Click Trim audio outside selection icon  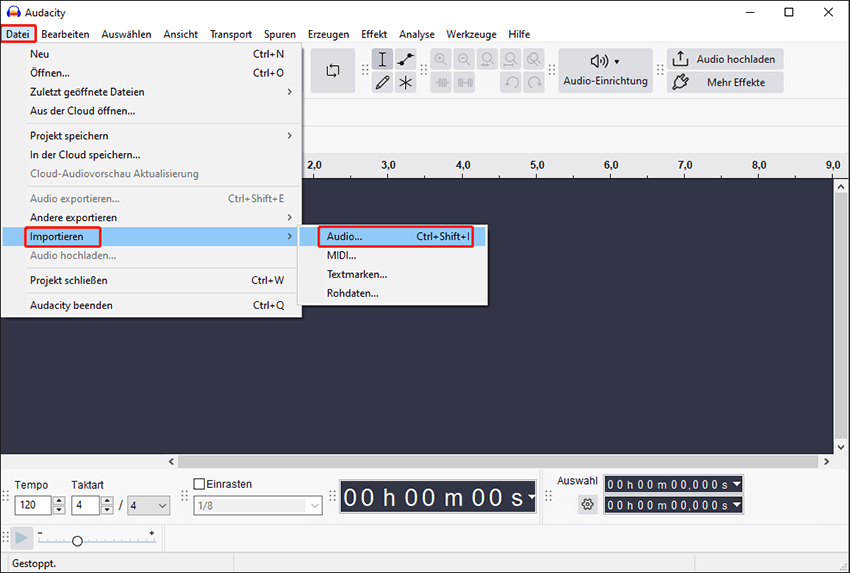pos(441,82)
